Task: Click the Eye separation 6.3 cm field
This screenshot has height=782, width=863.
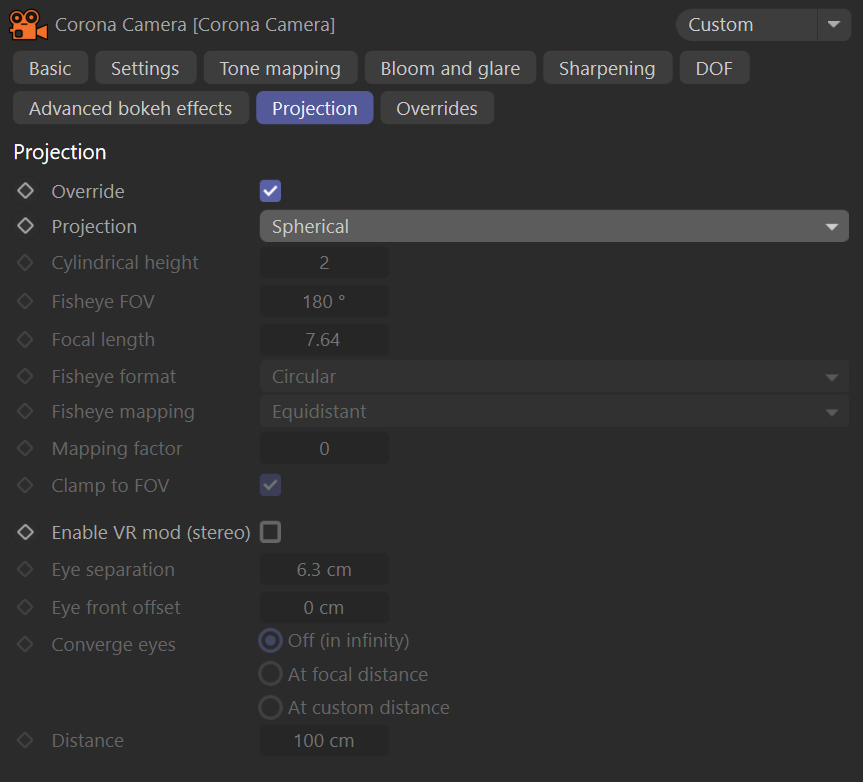Action: [324, 569]
